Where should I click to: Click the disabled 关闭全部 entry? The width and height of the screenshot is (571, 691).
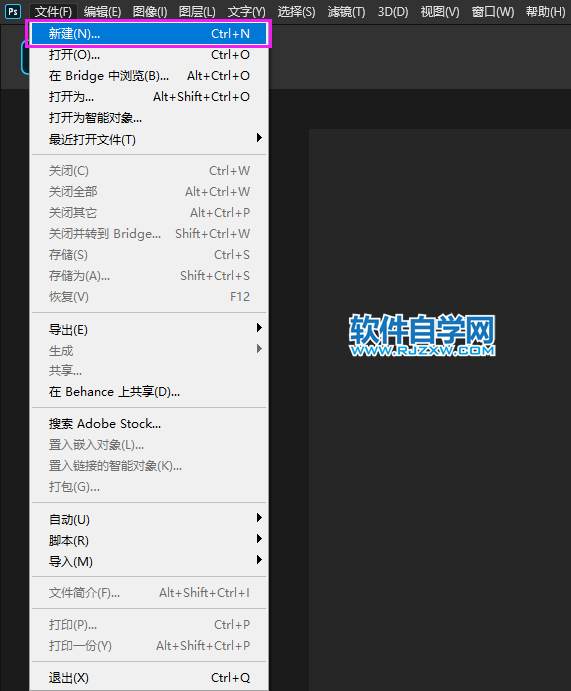click(149, 192)
